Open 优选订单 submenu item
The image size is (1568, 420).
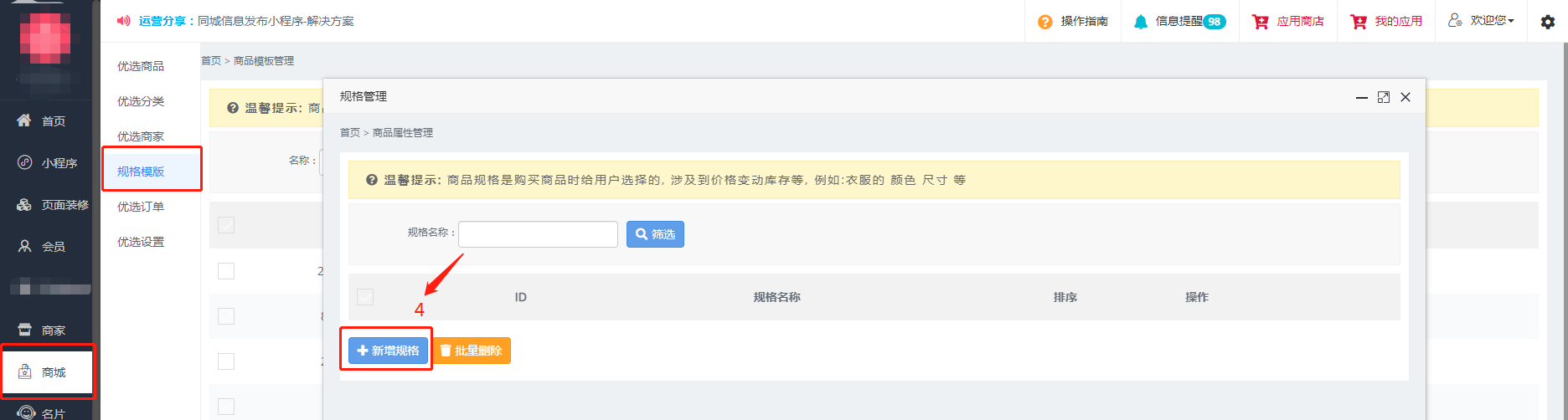click(x=141, y=207)
